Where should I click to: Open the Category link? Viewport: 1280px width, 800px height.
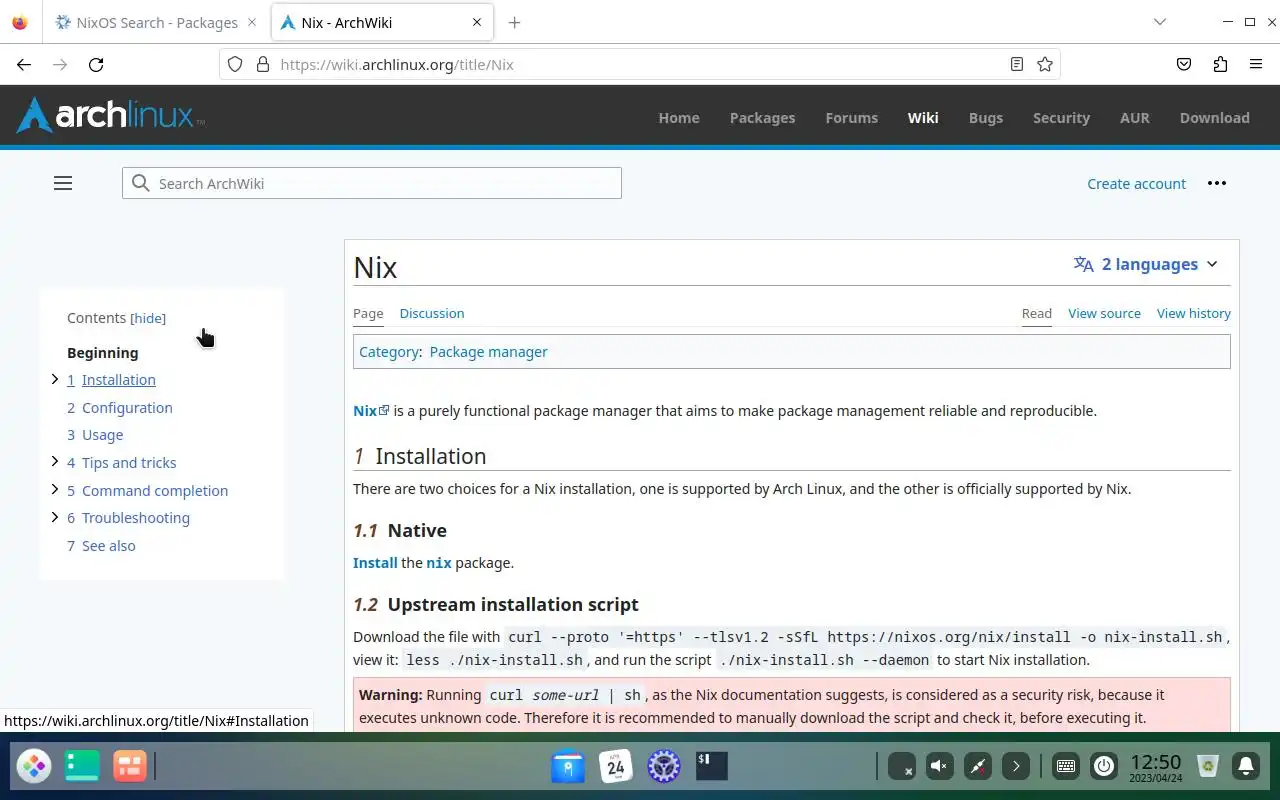point(389,352)
